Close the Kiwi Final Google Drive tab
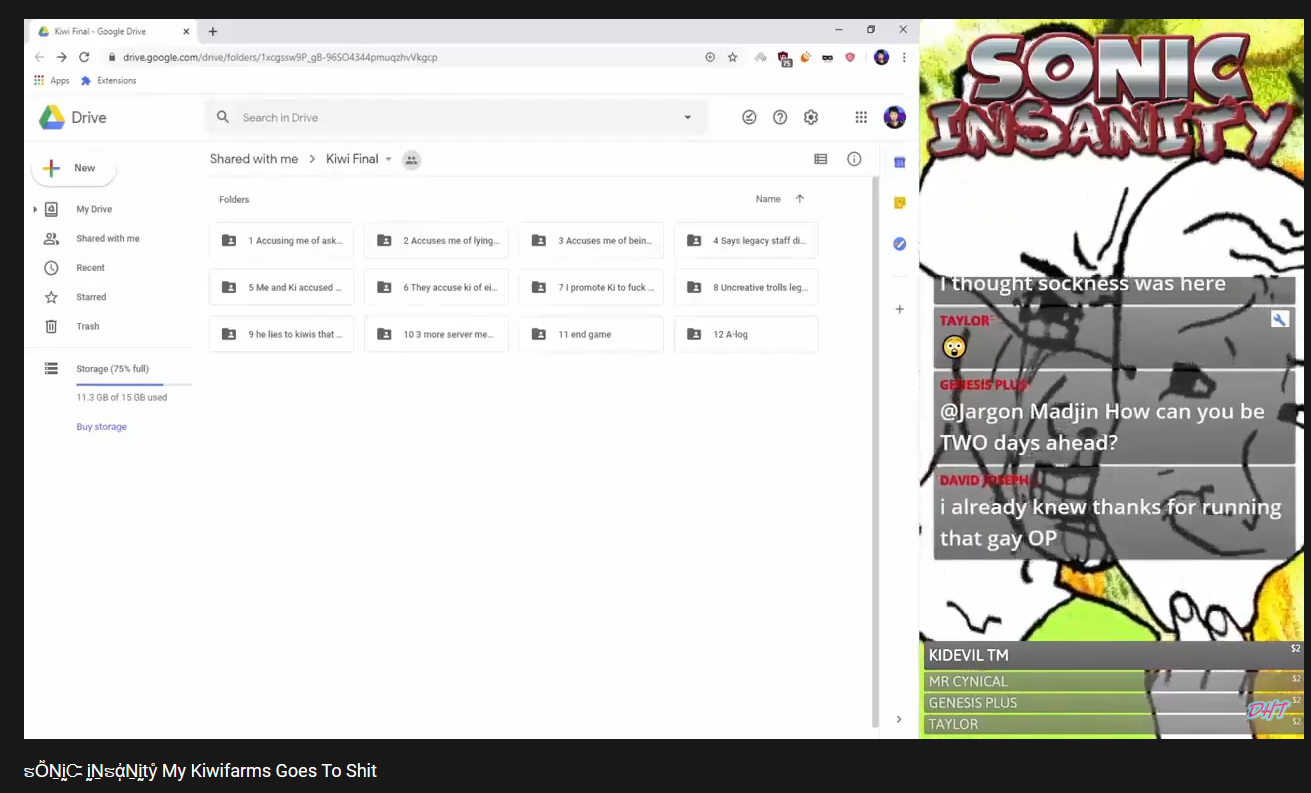The width and height of the screenshot is (1311, 793). [x=186, y=31]
